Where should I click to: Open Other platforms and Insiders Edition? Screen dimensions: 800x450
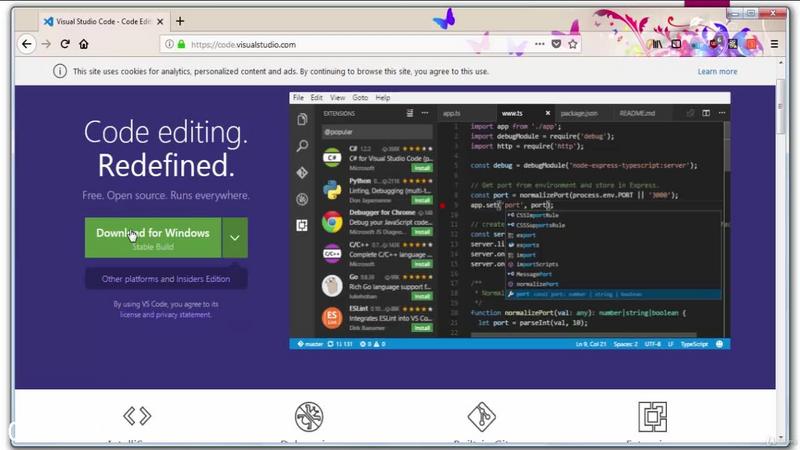coord(166,279)
